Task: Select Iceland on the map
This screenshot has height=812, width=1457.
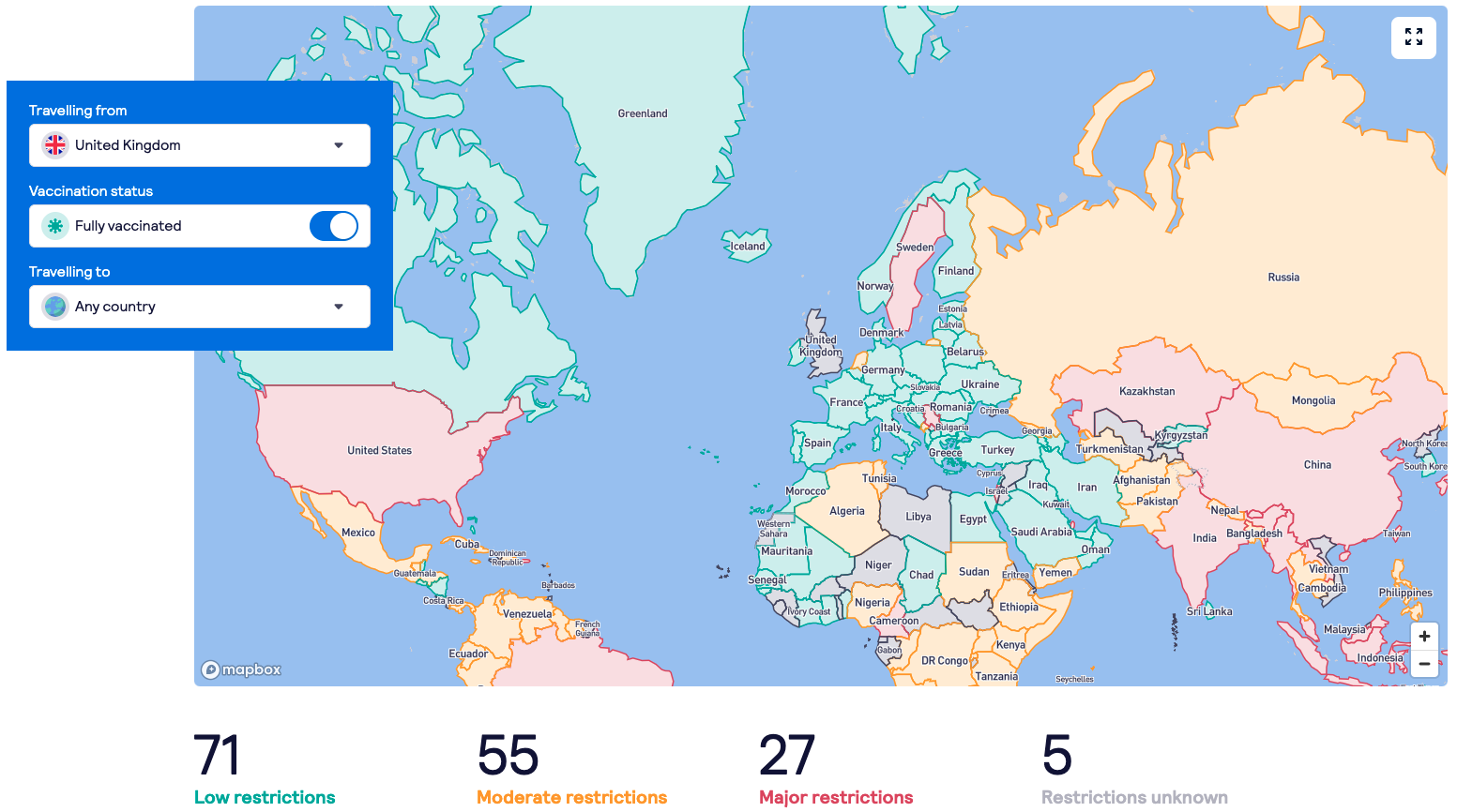Action: click(x=748, y=247)
